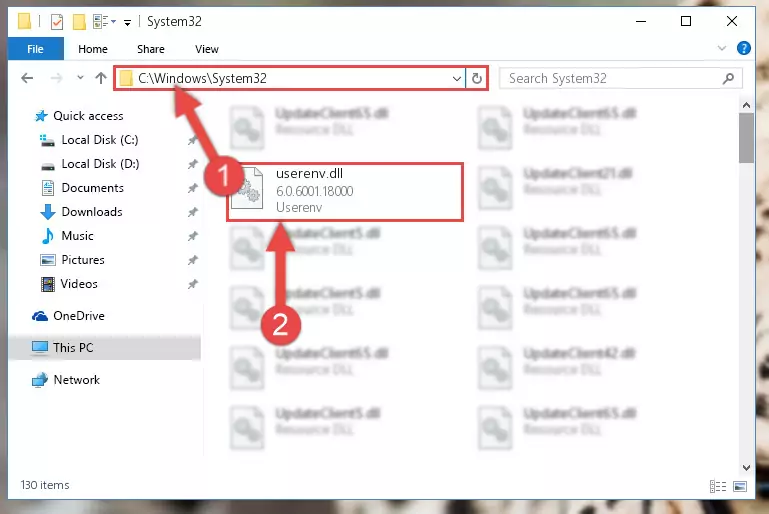Click the Properties quick access toolbar icon
769x514 pixels.
[x=57, y=22]
